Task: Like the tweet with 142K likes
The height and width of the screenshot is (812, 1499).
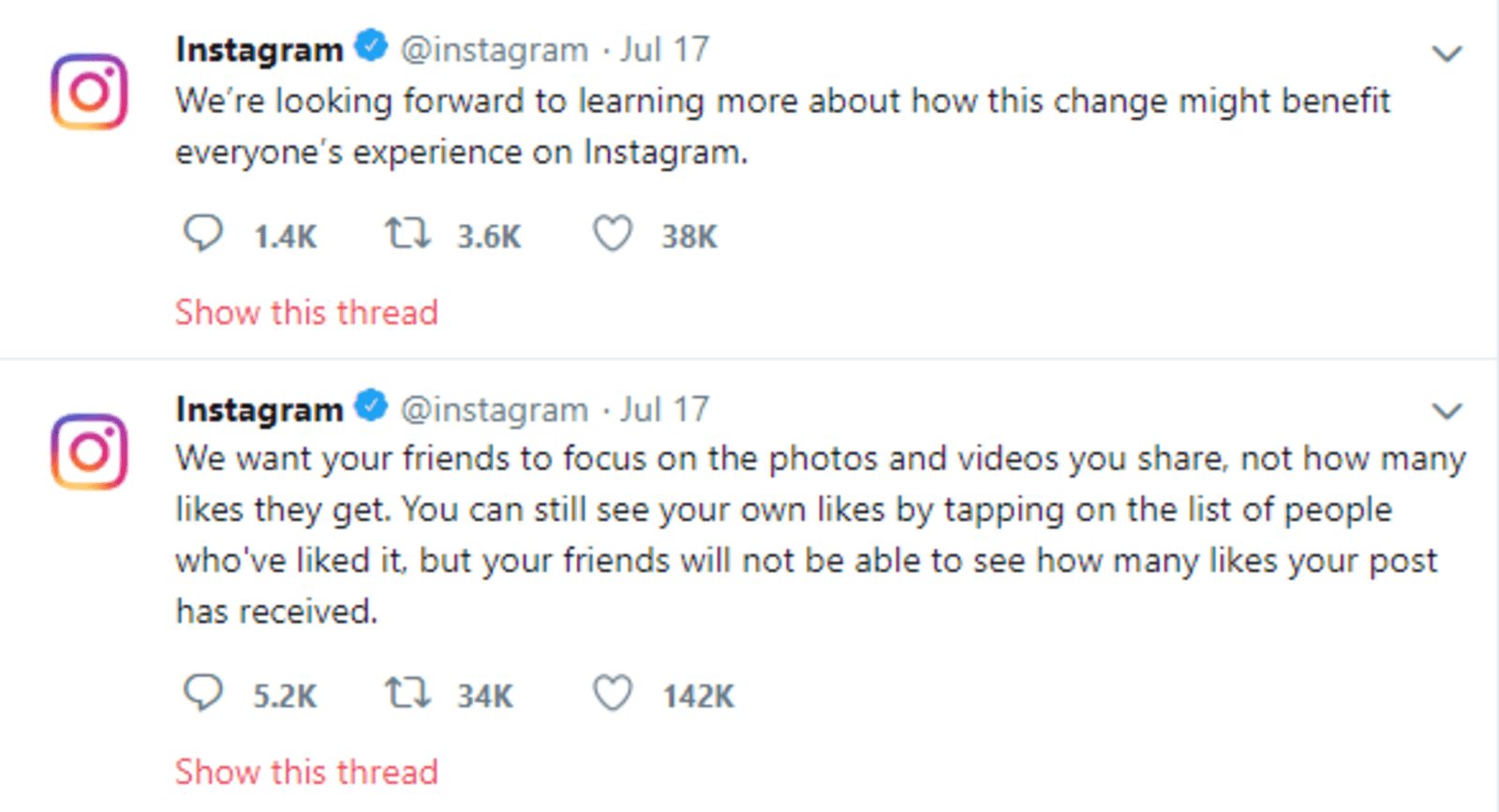Action: (x=613, y=693)
